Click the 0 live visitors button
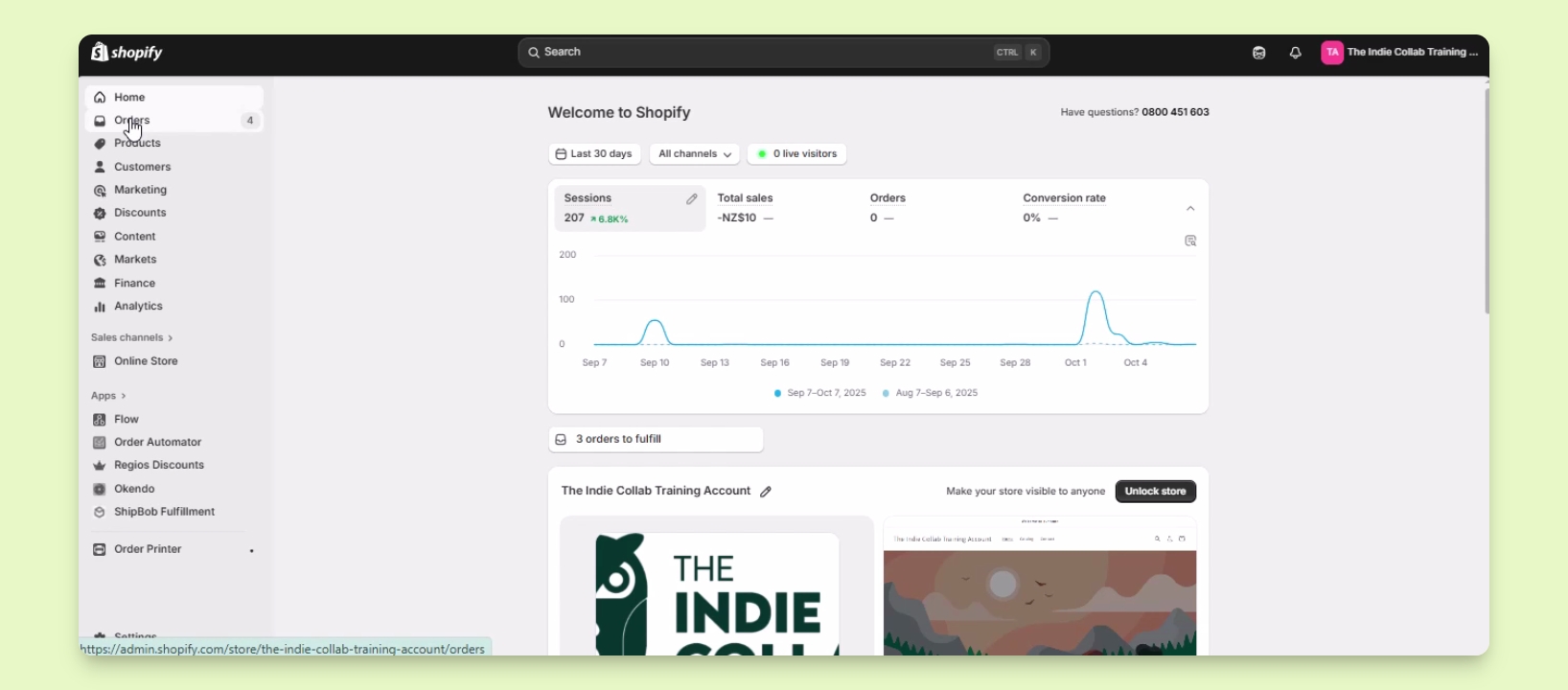The width and height of the screenshot is (1568, 690). [797, 154]
